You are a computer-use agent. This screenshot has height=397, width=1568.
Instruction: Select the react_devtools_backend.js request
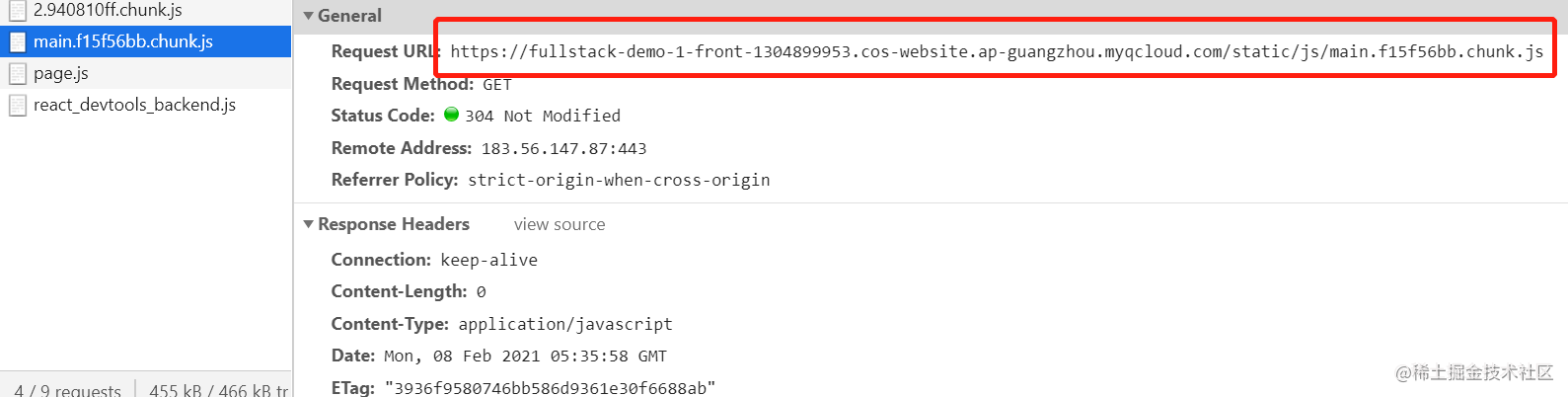[145, 105]
